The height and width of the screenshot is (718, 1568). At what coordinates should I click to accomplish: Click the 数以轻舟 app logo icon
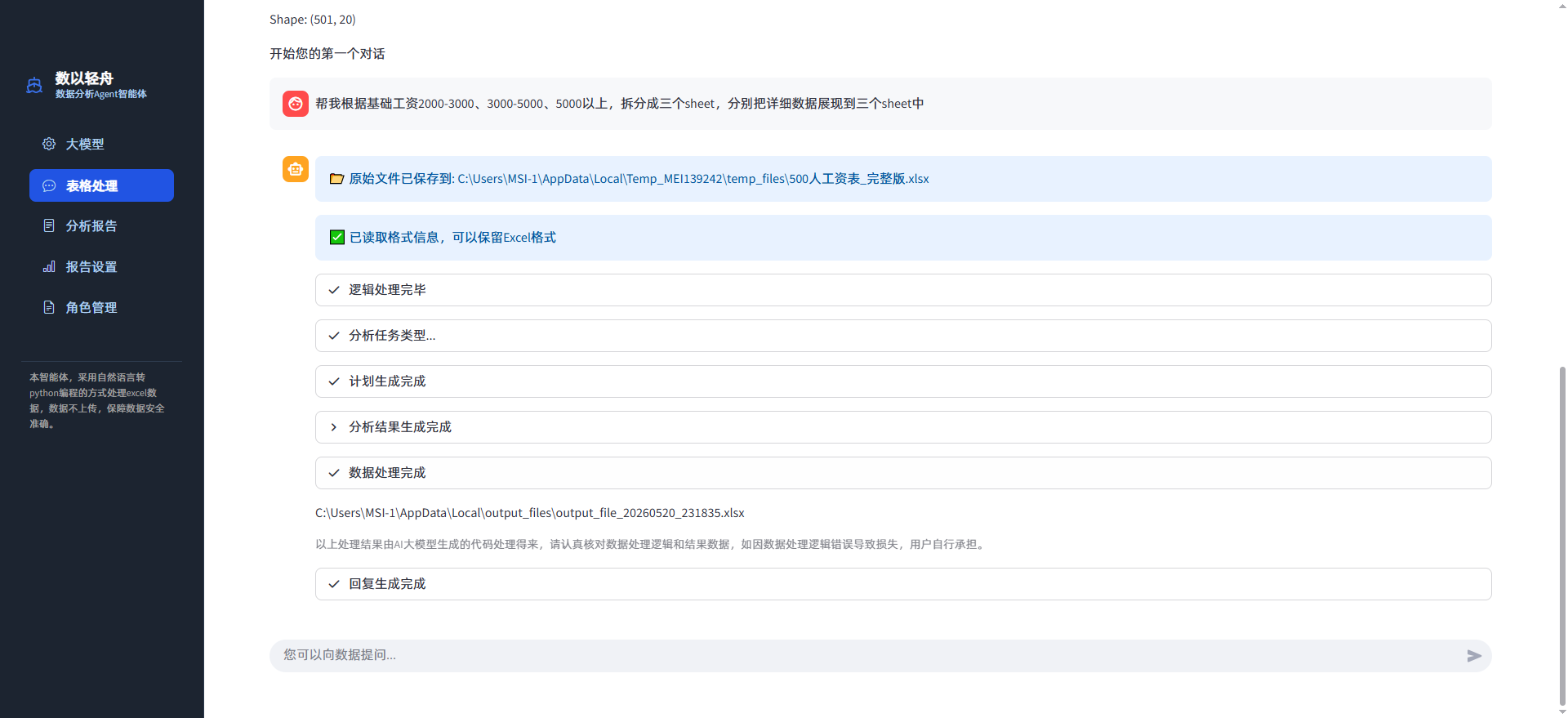point(34,85)
